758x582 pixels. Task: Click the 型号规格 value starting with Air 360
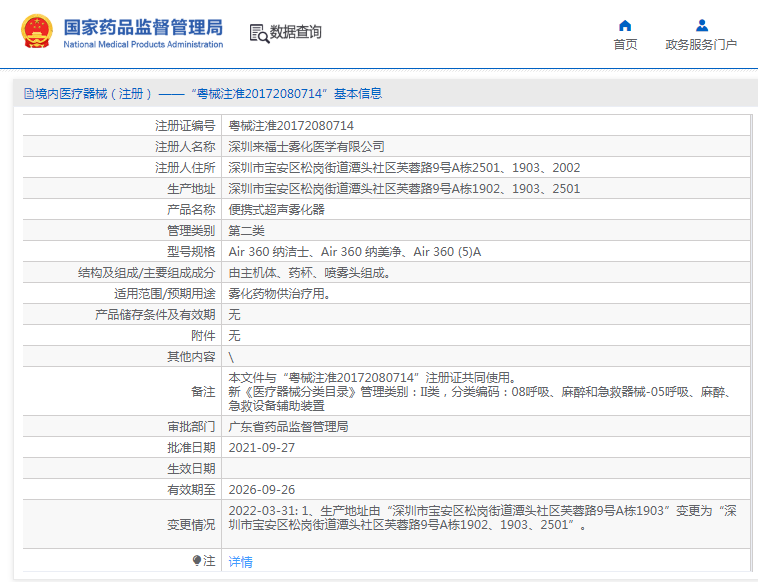coord(355,252)
